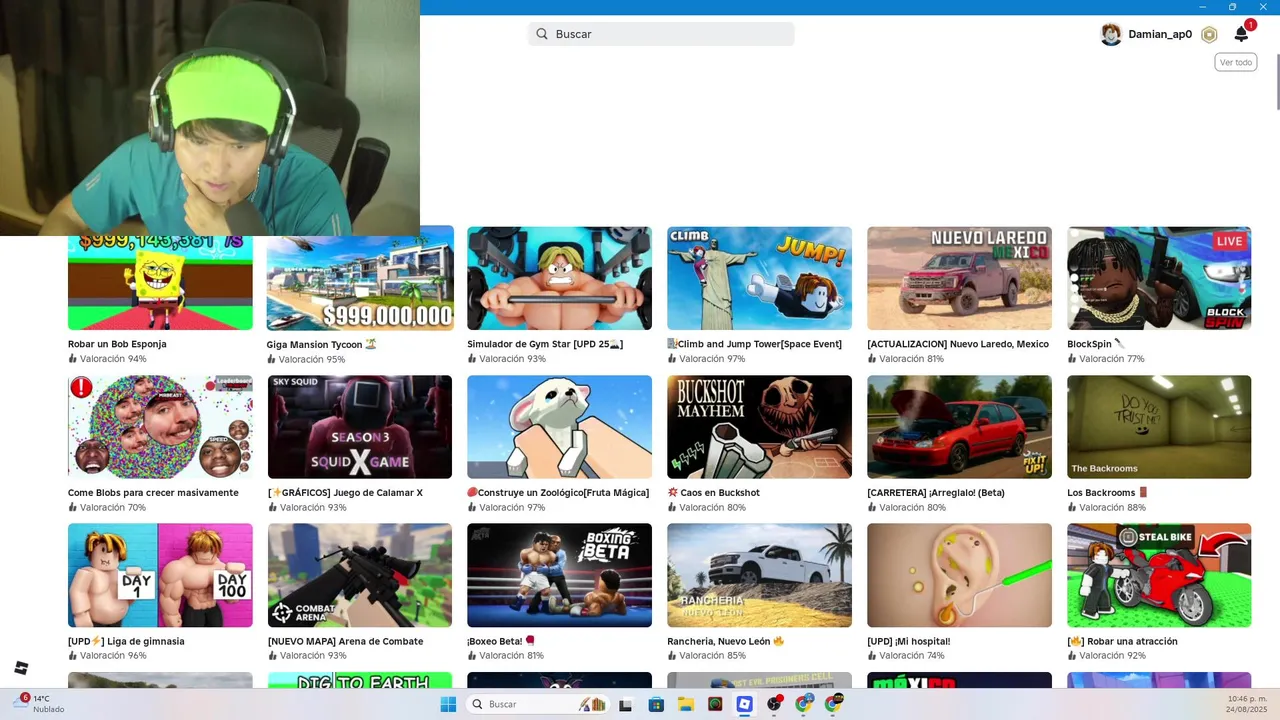Focus the Buscar search field at top
1280x720 pixels.
661,34
